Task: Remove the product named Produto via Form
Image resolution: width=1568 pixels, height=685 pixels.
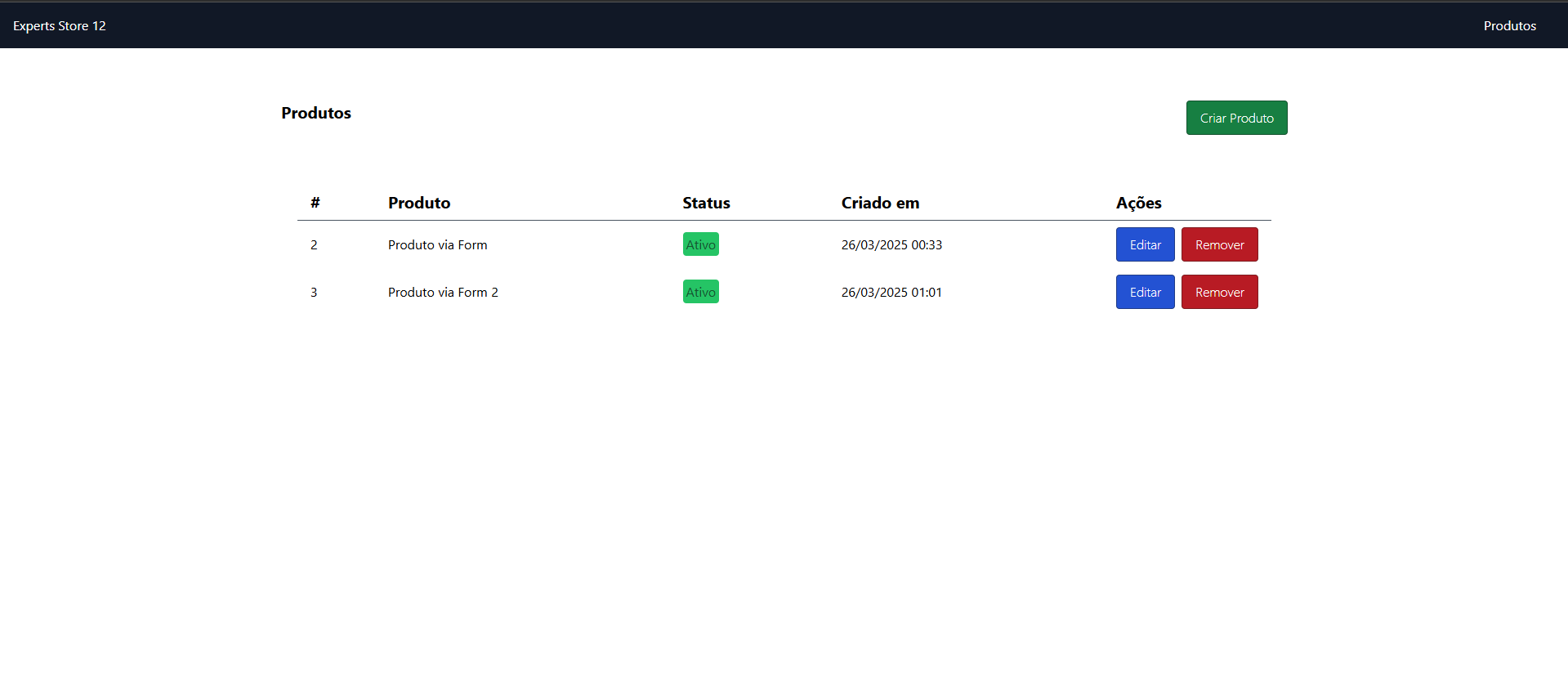Action: (1219, 244)
